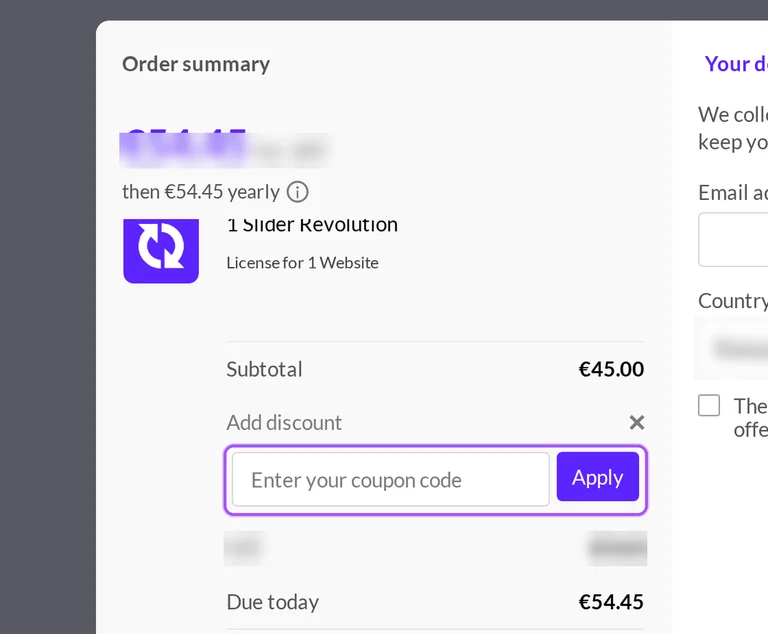Click the Subtotal label
The image size is (768, 634).
pos(264,369)
